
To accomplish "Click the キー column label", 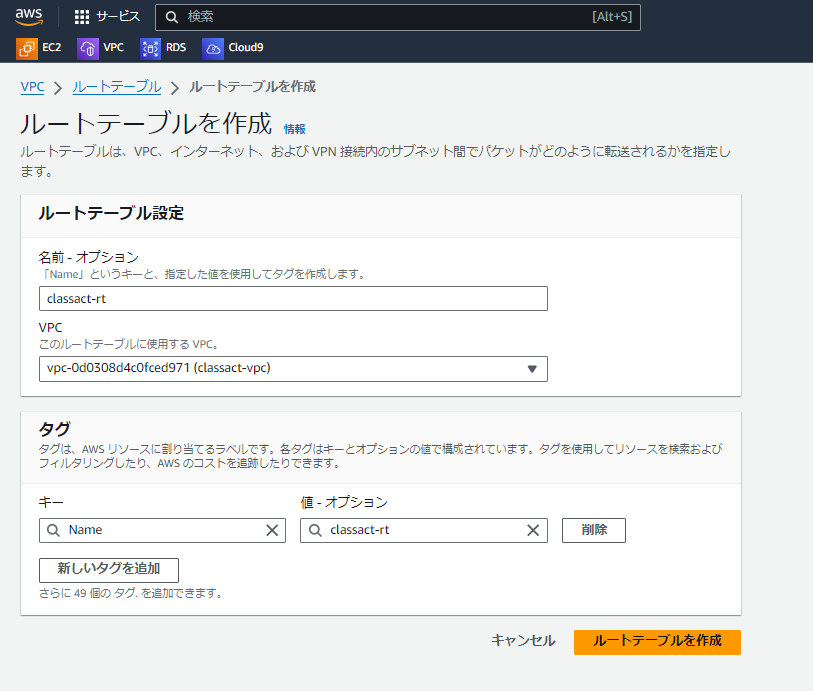I will point(51,502).
